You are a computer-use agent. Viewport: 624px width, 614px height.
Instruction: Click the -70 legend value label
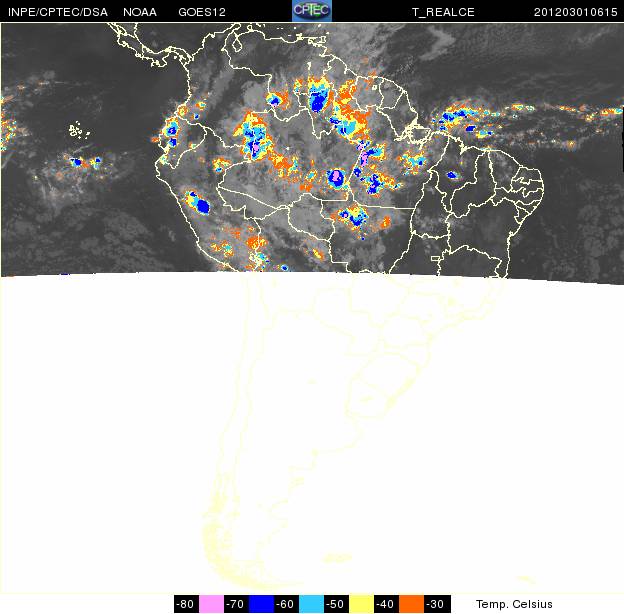tap(236, 604)
